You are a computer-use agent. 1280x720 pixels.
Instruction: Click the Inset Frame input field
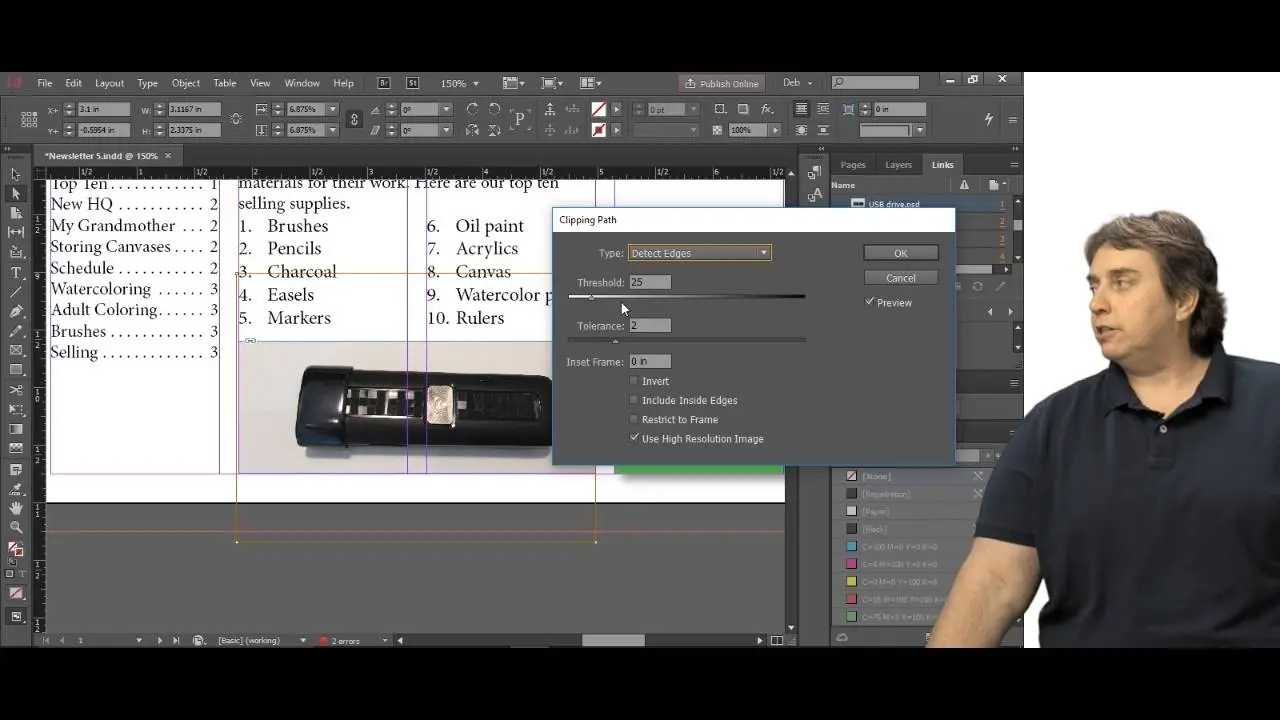tap(650, 361)
